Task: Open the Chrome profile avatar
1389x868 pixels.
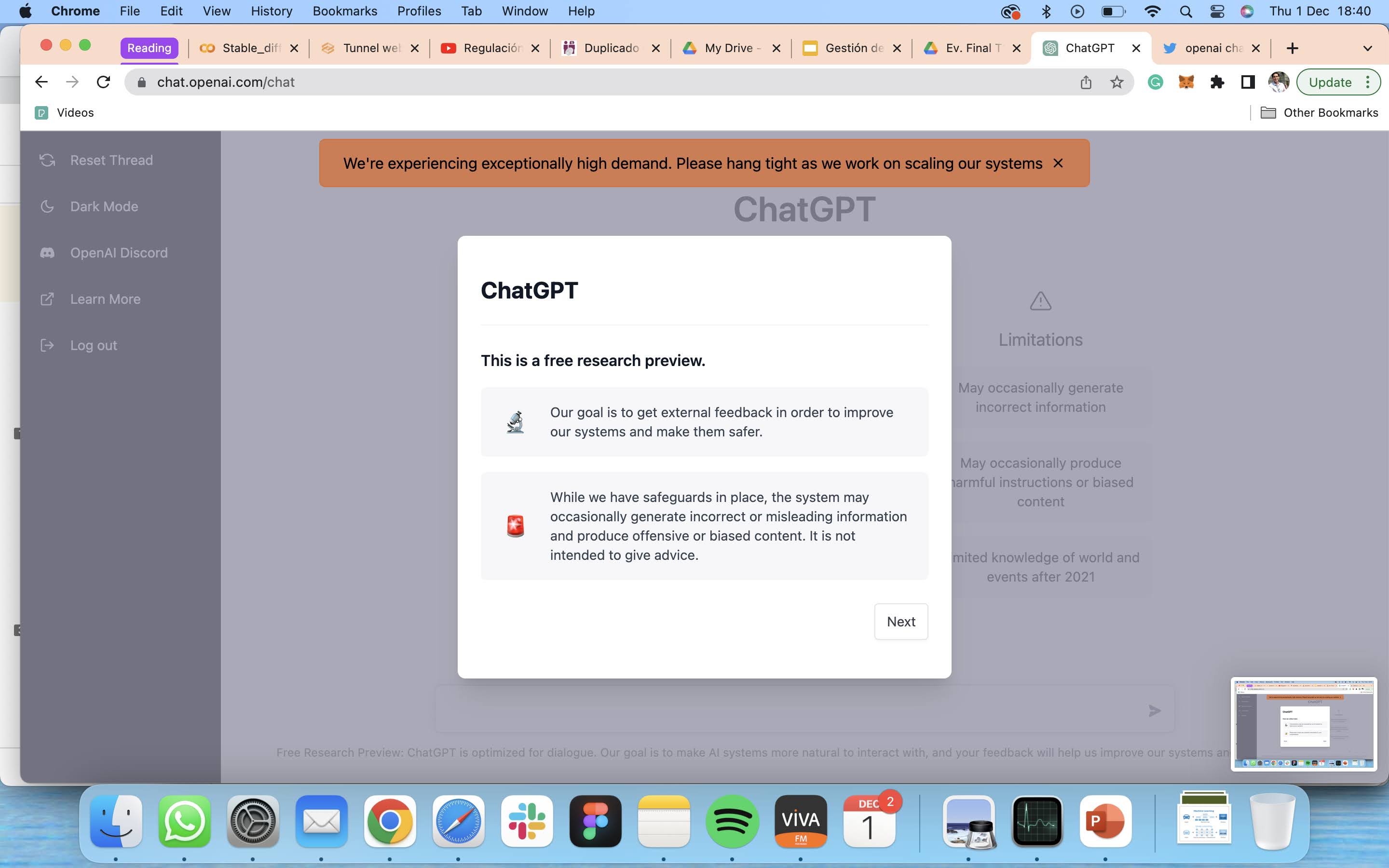Action: (1279, 82)
